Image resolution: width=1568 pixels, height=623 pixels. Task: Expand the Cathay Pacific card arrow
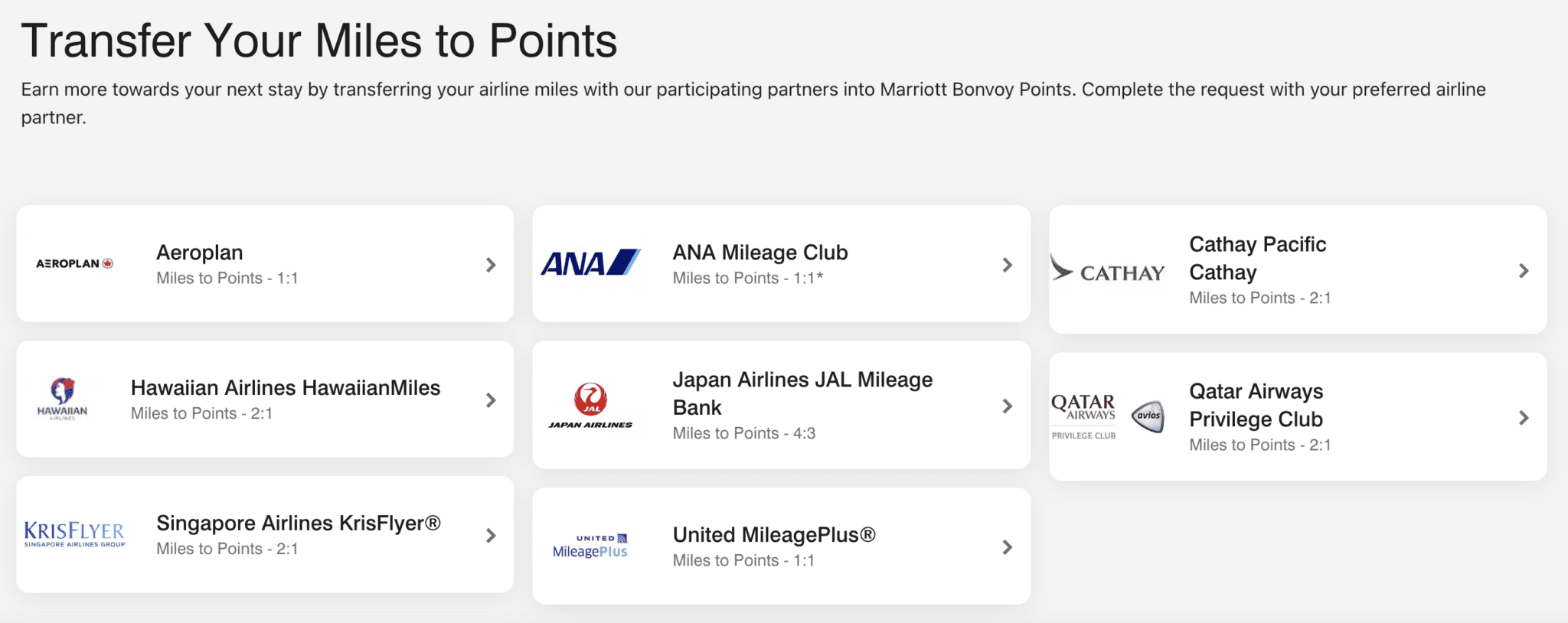[1524, 270]
